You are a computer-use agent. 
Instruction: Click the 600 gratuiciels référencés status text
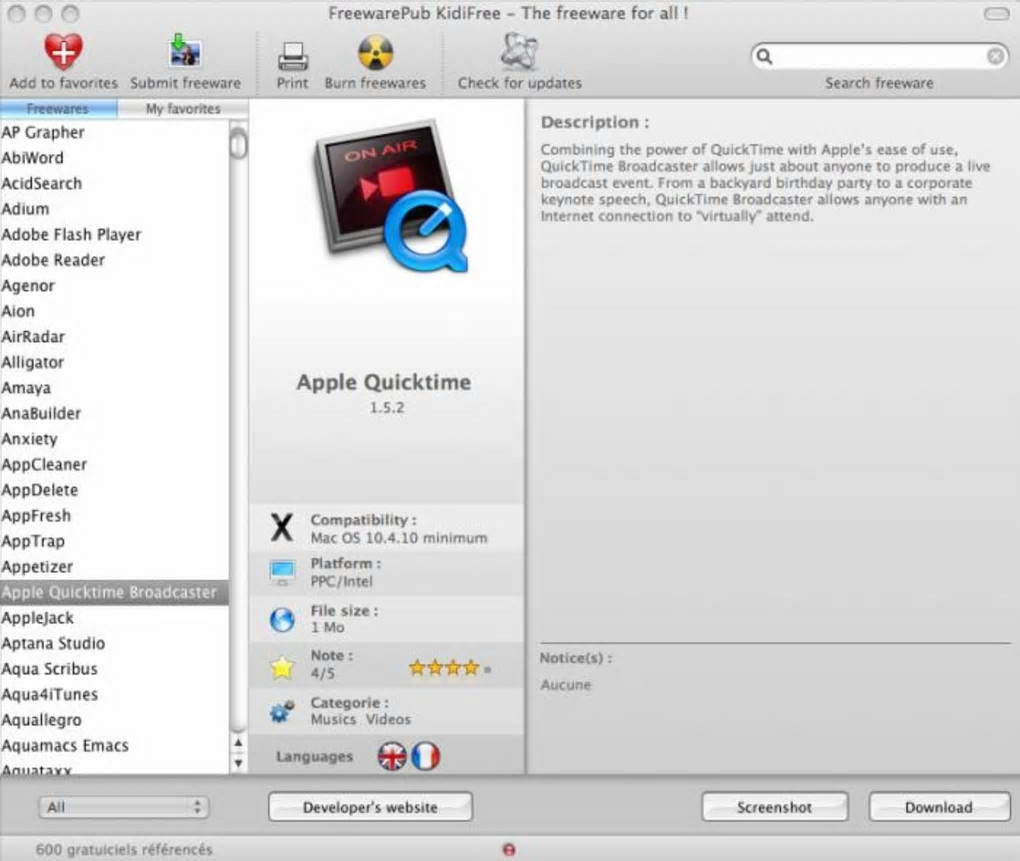click(124, 849)
